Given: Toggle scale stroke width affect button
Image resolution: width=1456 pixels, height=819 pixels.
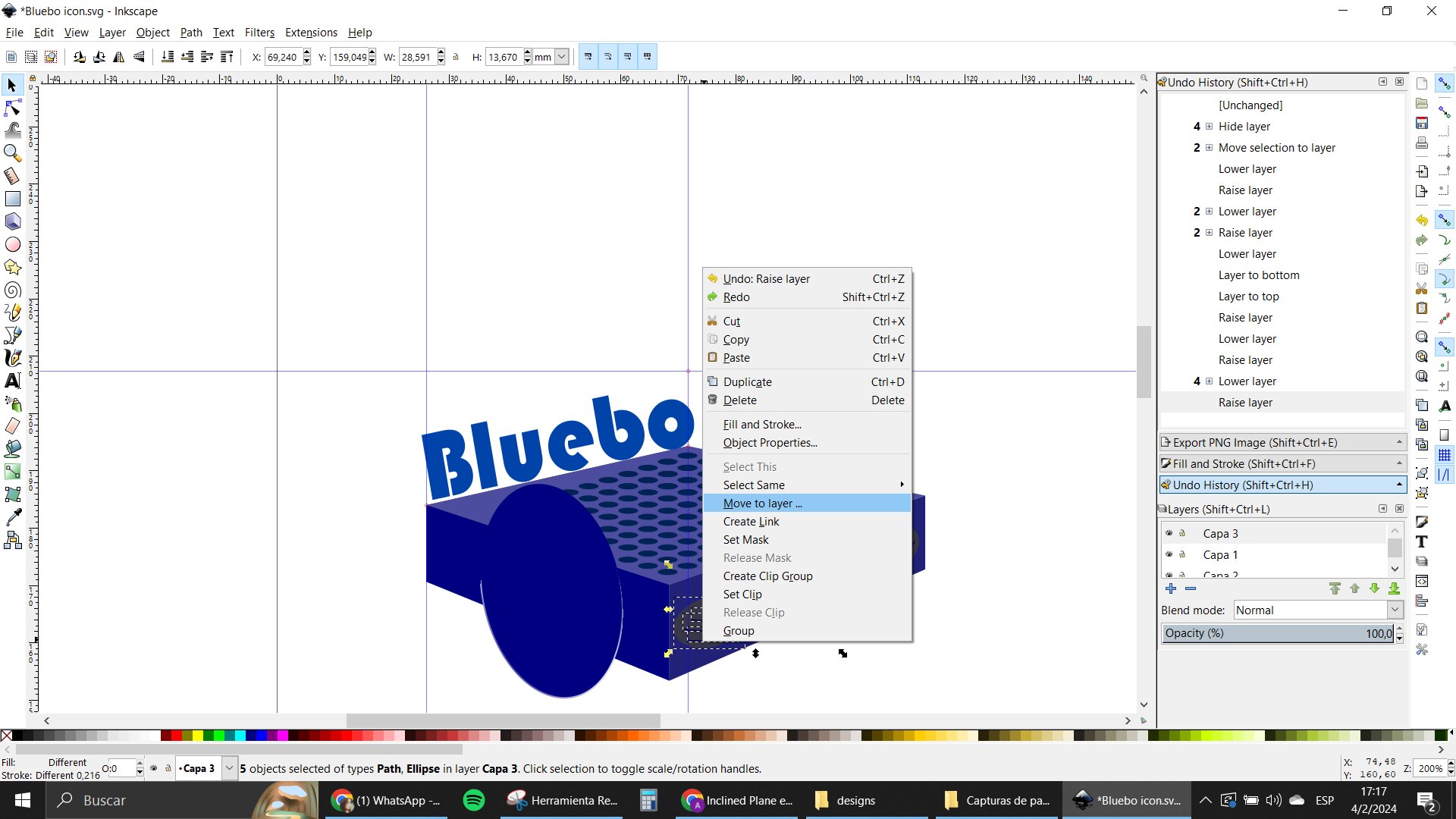Looking at the screenshot, I should pos(588,57).
